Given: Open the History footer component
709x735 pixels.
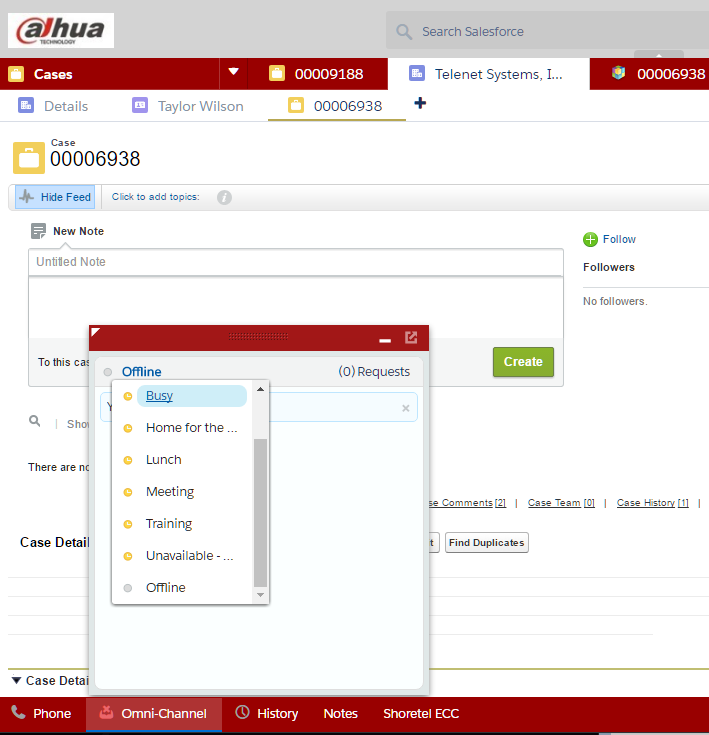Looking at the screenshot, I should [x=267, y=713].
